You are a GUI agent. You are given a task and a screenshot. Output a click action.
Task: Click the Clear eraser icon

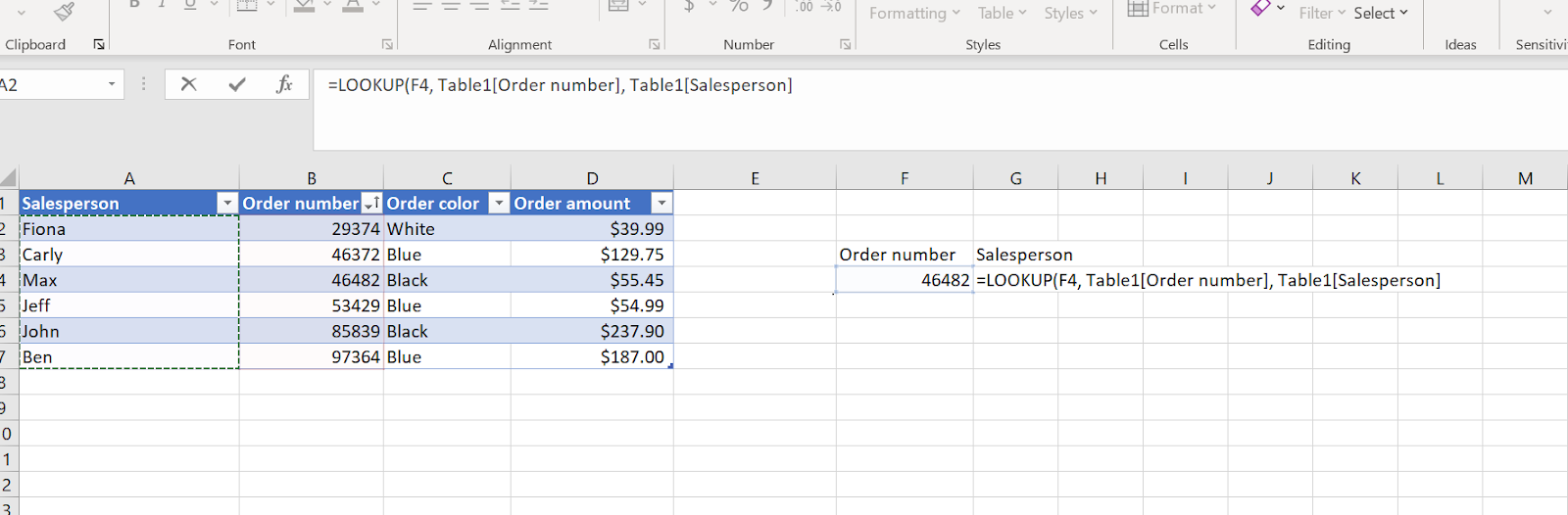point(1261,9)
